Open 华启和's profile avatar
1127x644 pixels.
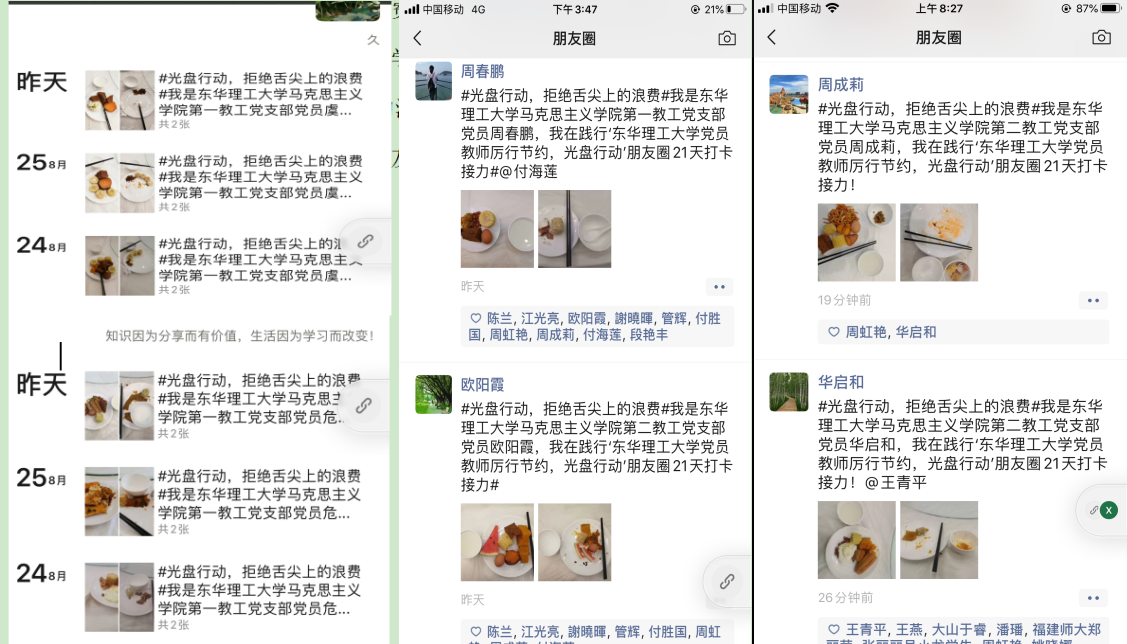[788, 392]
